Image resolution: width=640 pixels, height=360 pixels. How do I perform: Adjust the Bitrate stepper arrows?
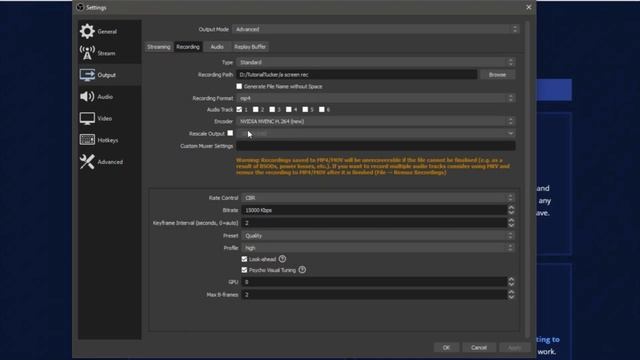pos(511,210)
